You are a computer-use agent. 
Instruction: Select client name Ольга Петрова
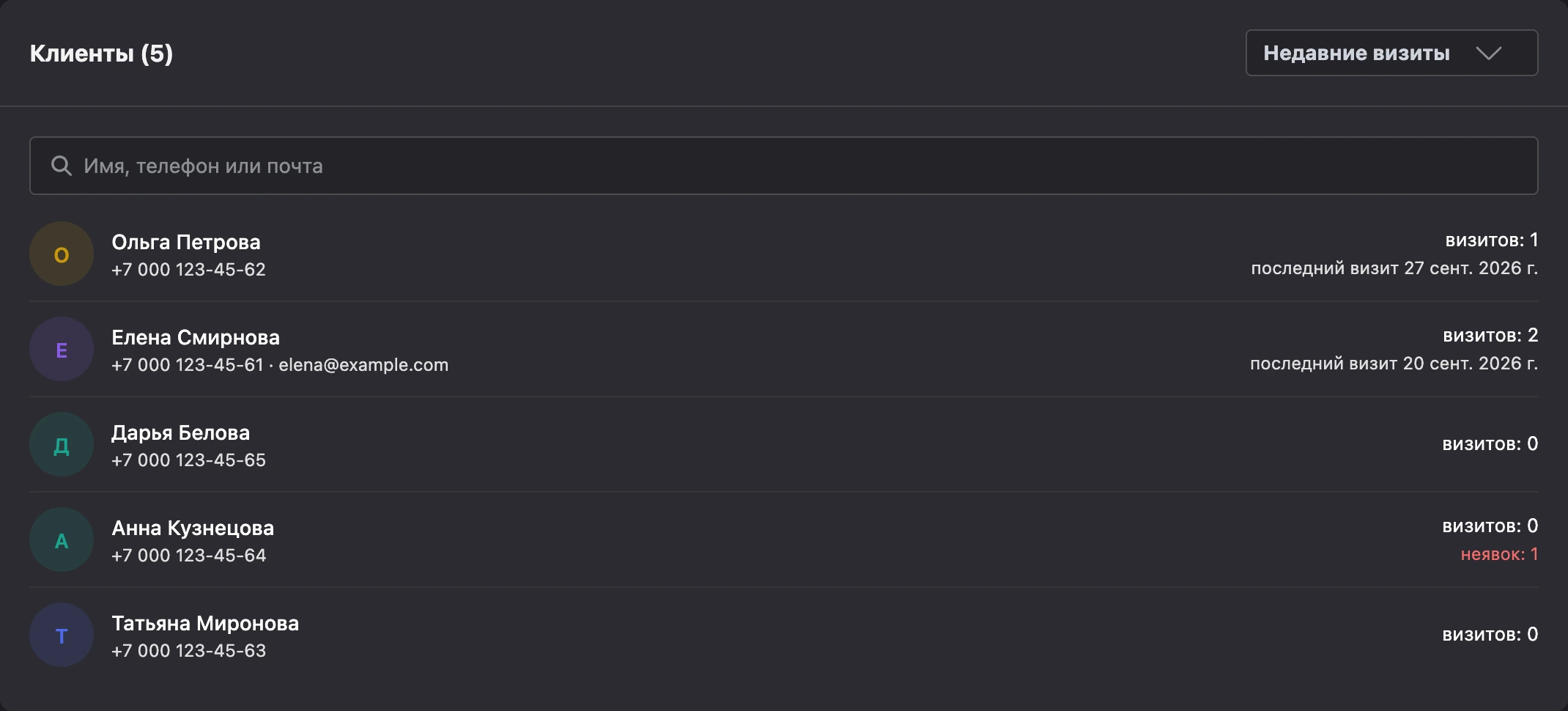pos(186,242)
